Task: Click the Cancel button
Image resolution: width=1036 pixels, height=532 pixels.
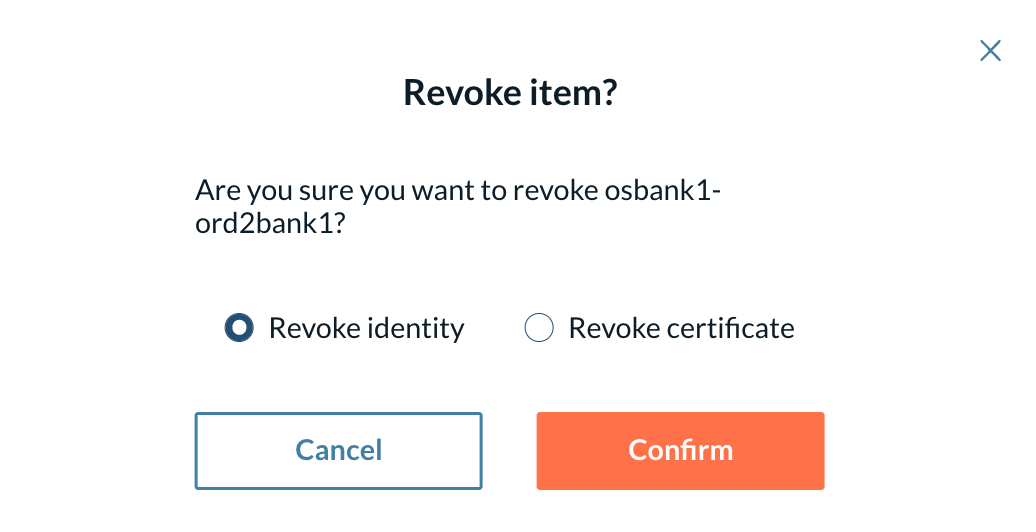Action: [338, 451]
